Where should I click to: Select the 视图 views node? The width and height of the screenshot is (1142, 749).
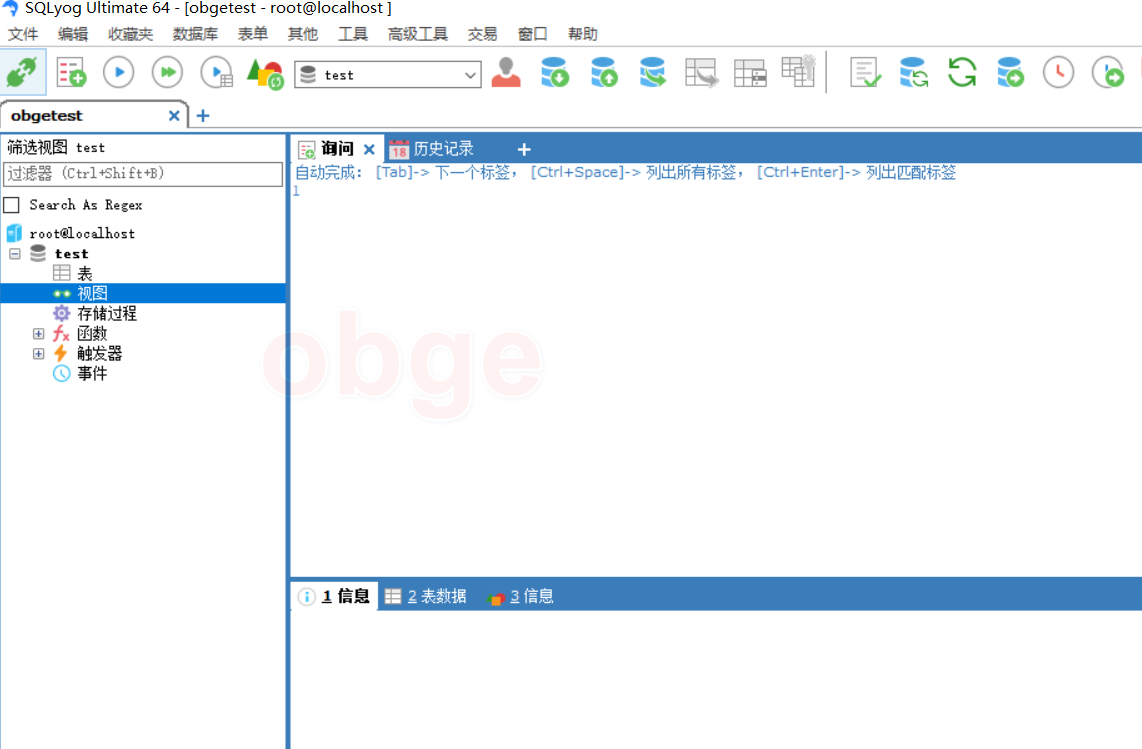(92, 294)
